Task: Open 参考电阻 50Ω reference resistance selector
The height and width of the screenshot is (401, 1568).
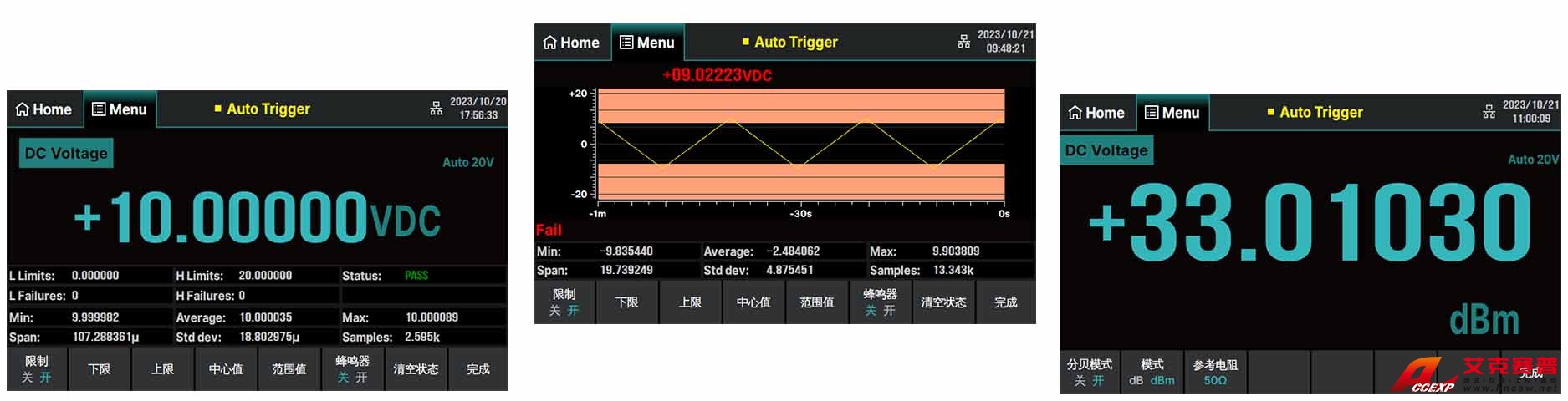Action: coord(1215,373)
